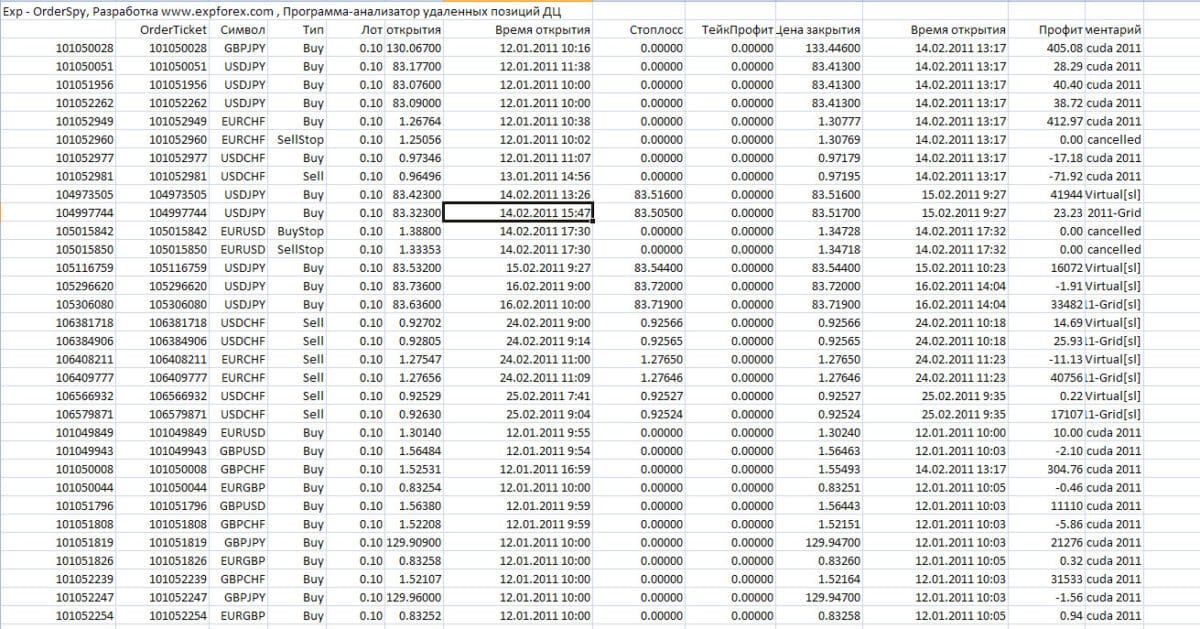Select the Символ column header cell
Image resolution: width=1200 pixels, height=629 pixels.
tap(245, 30)
